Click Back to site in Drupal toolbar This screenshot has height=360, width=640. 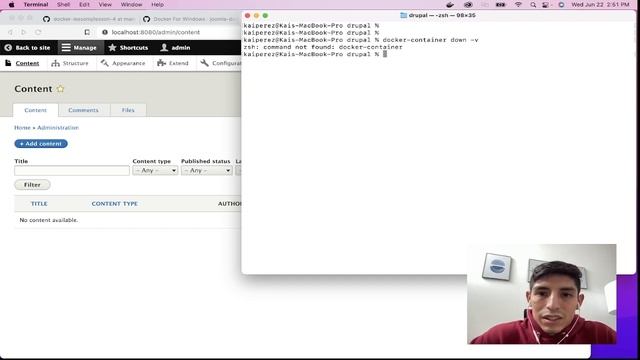click(28, 48)
